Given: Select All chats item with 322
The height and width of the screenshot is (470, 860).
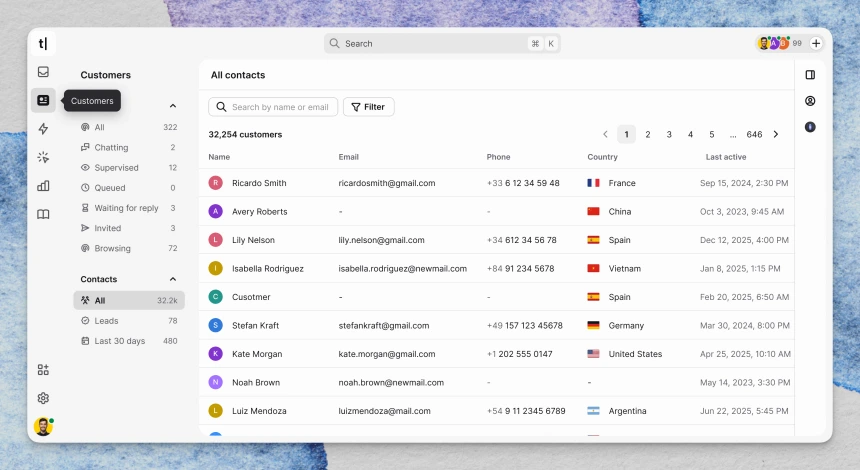Looking at the screenshot, I should pos(129,127).
